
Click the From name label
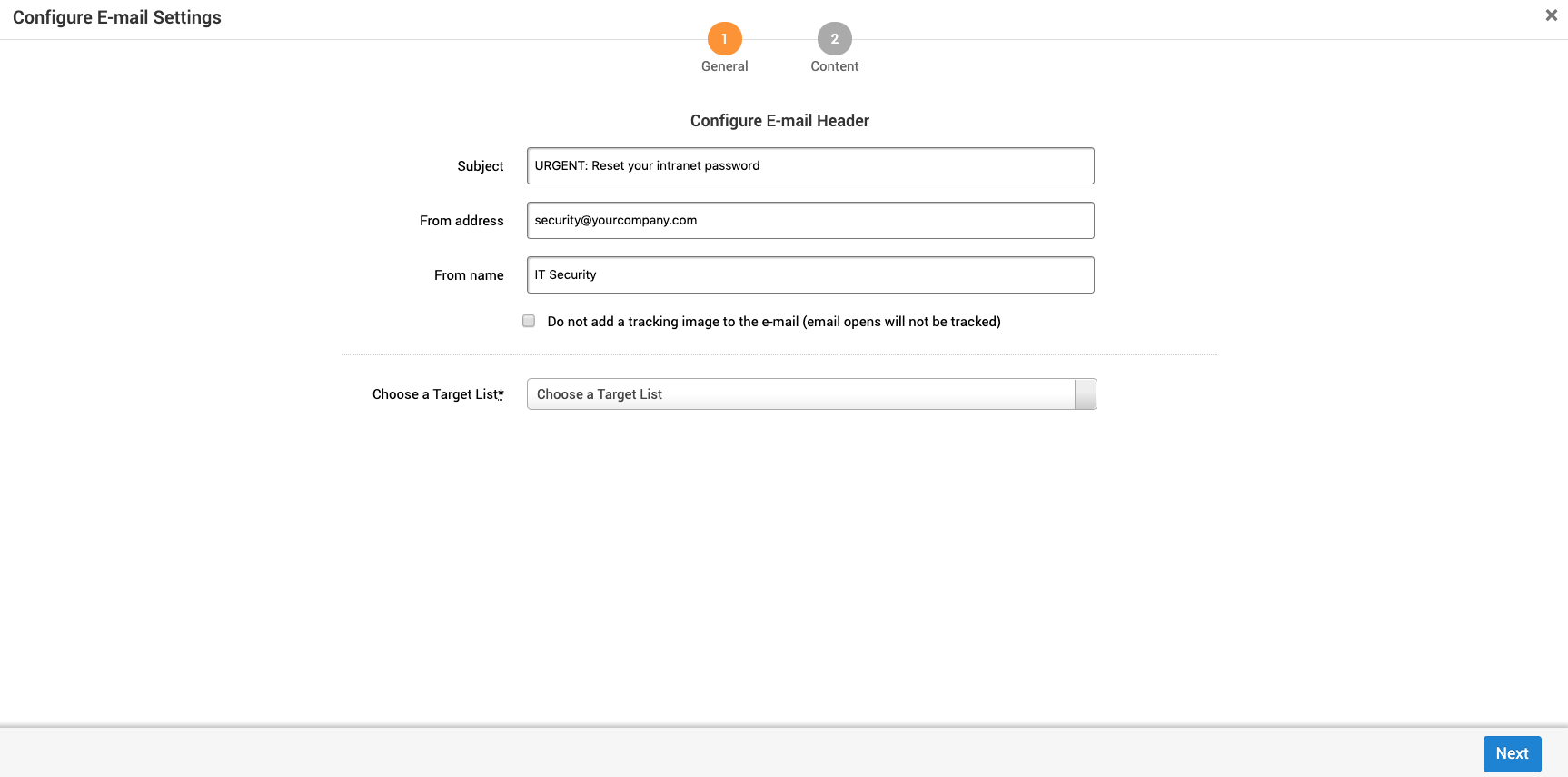pos(468,275)
